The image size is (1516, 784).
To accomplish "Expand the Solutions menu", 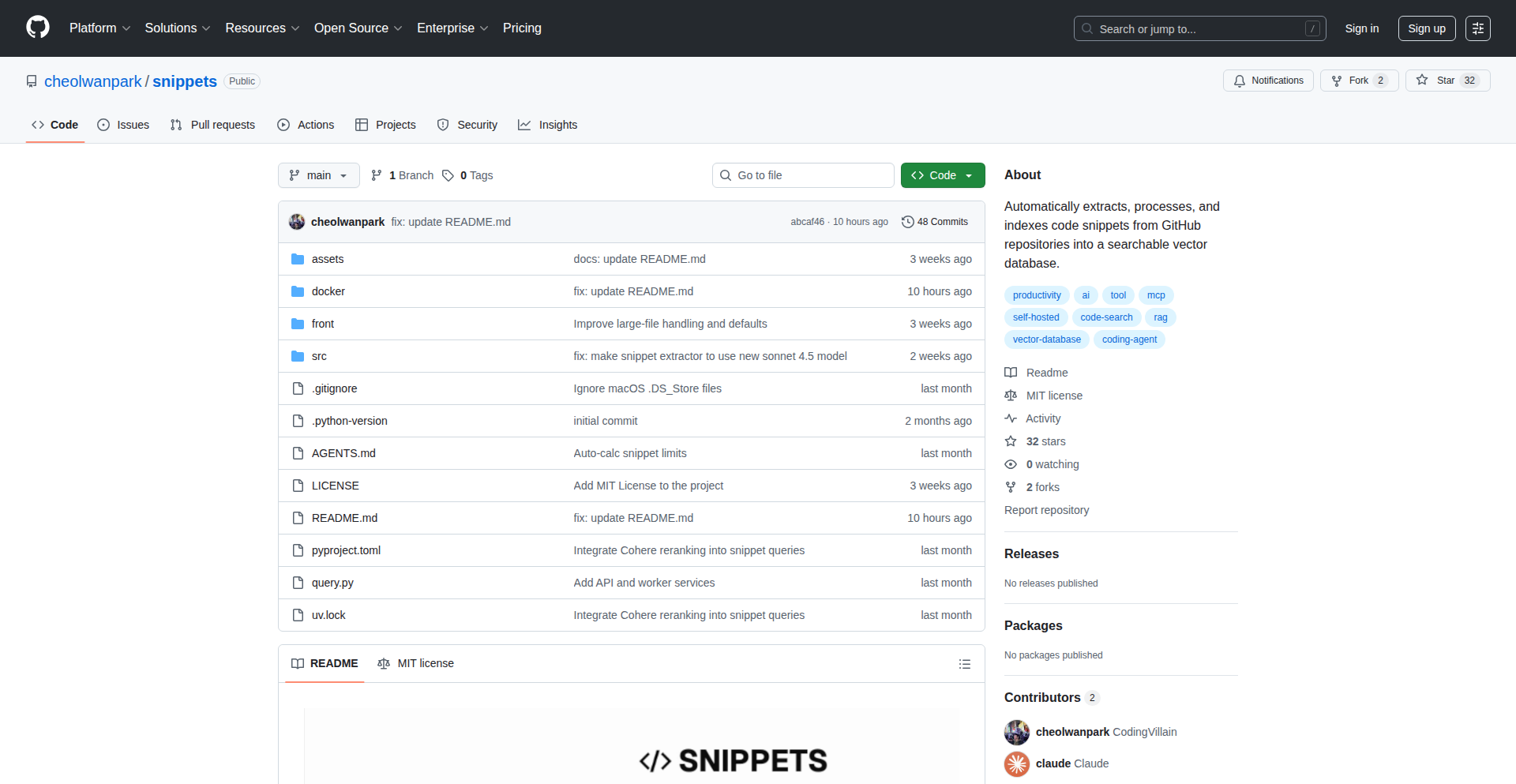I will tap(178, 28).
